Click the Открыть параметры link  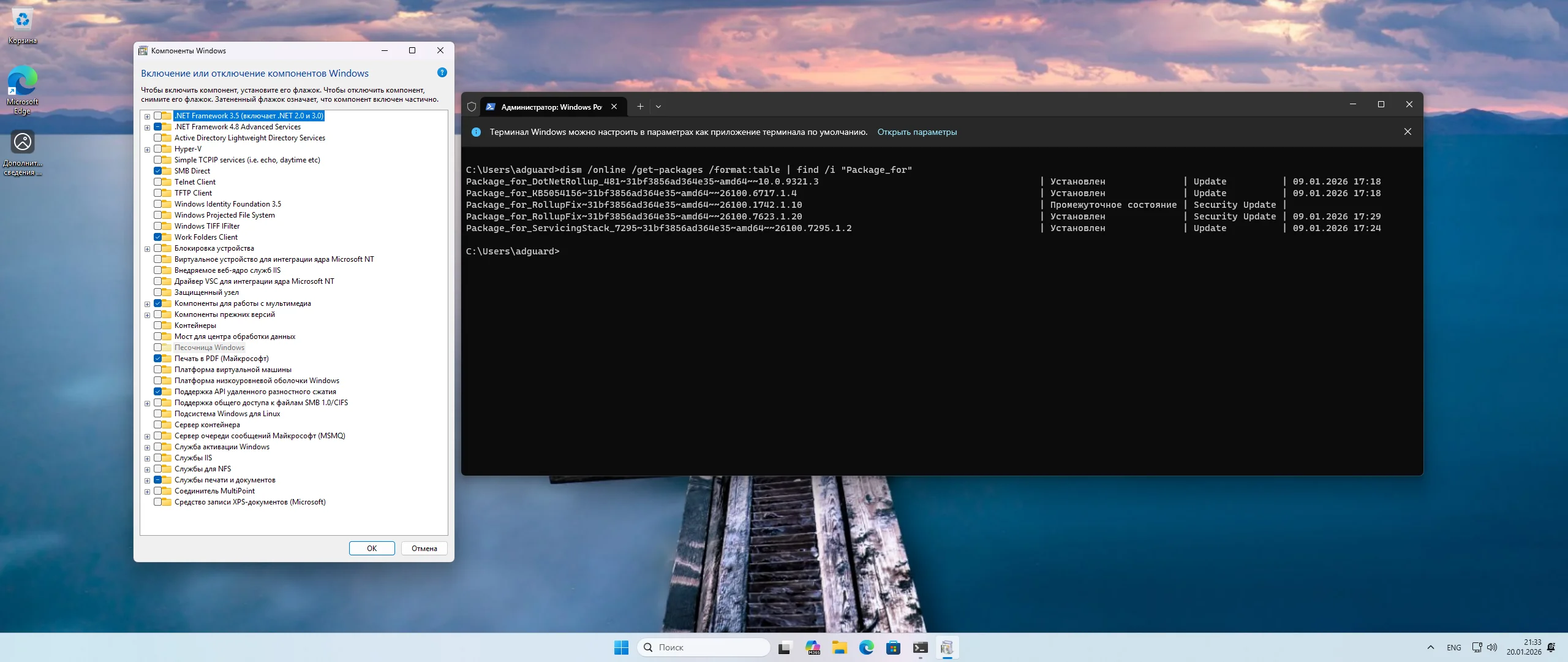(x=917, y=132)
